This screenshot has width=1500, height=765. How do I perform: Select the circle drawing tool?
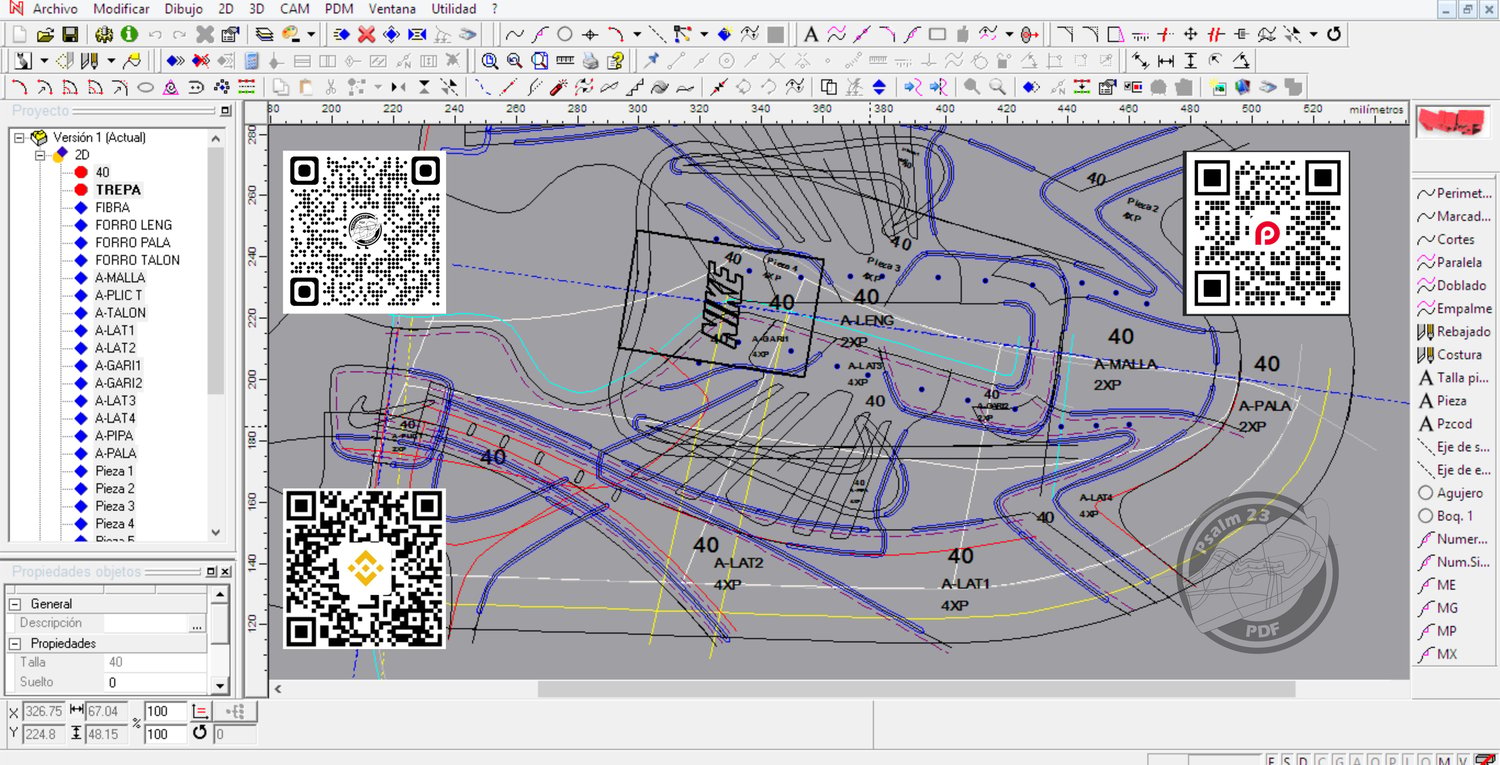pyautogui.click(x=565, y=34)
